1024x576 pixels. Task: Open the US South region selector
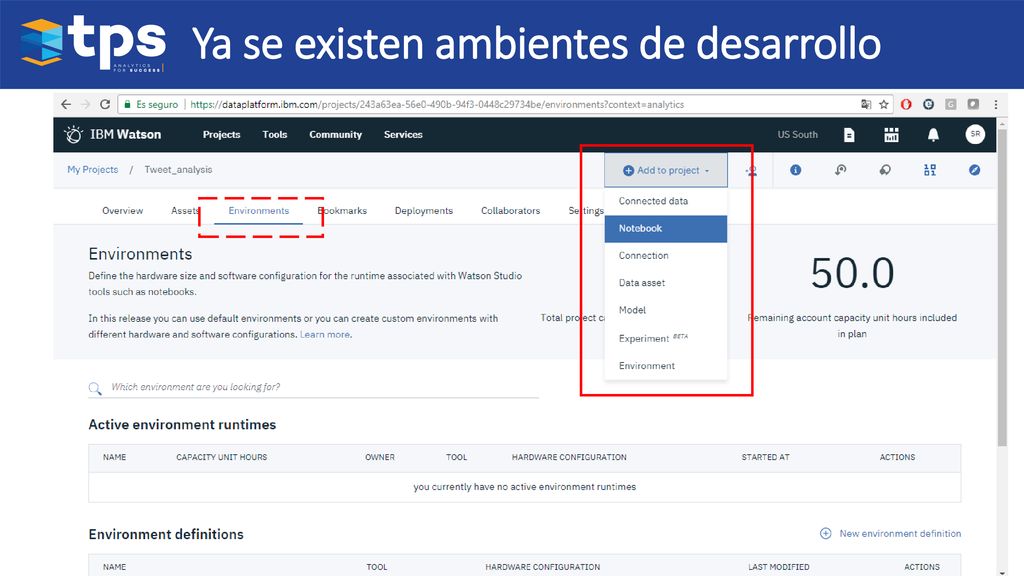click(x=797, y=135)
